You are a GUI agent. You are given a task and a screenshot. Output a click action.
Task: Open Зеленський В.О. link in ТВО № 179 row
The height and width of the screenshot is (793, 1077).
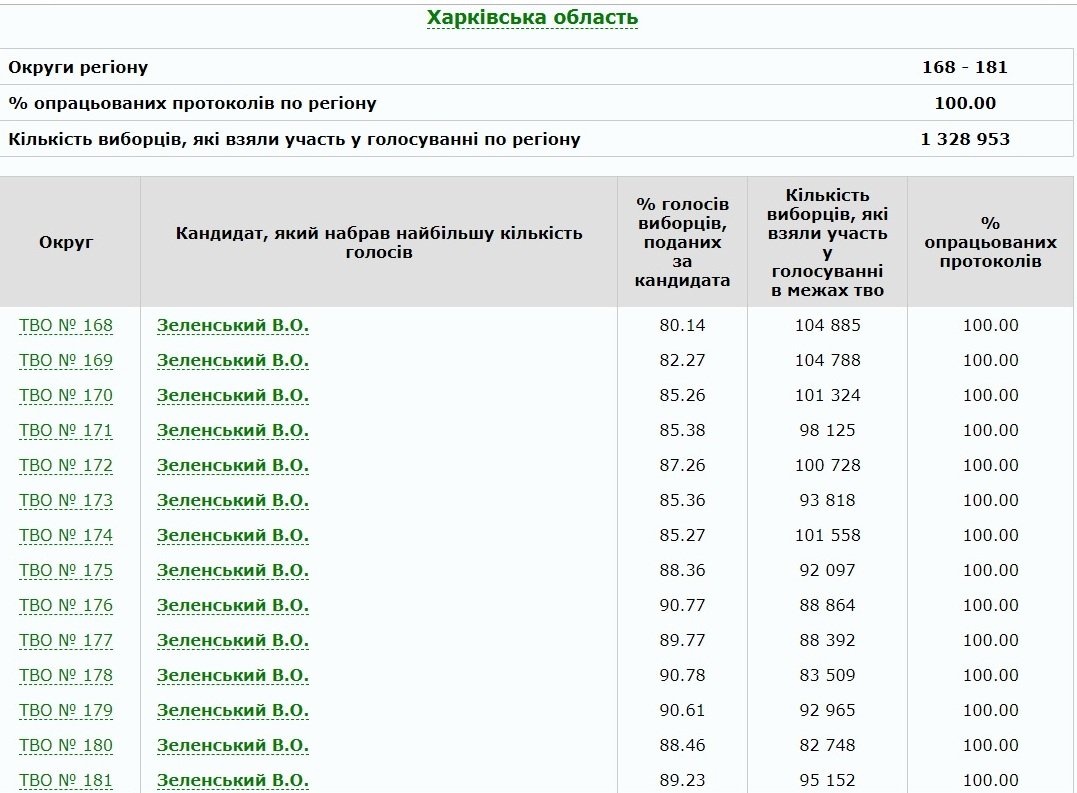(x=233, y=711)
